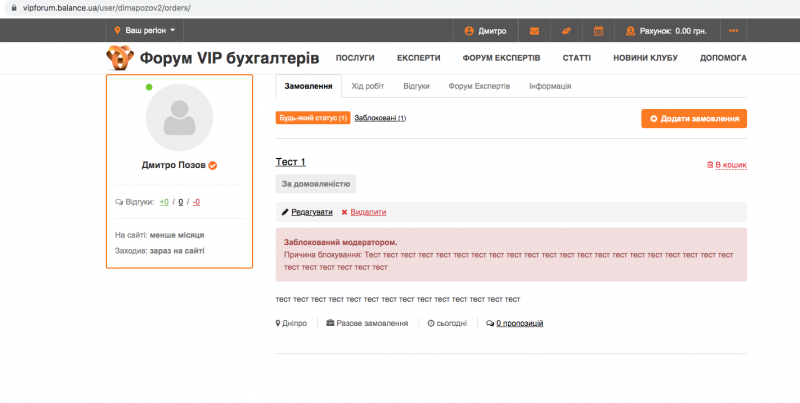Filter orders by 'Заблоковані (1)'
The height and width of the screenshot is (403, 800).
click(x=380, y=118)
